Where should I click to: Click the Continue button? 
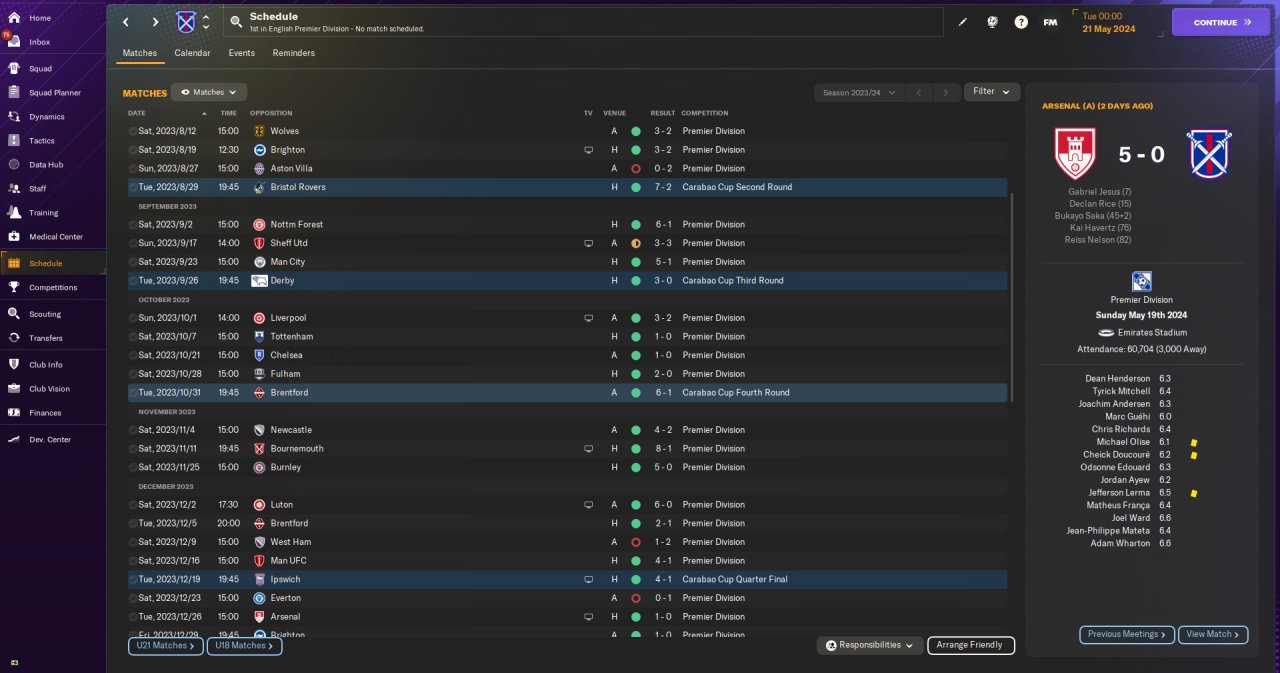point(1220,22)
